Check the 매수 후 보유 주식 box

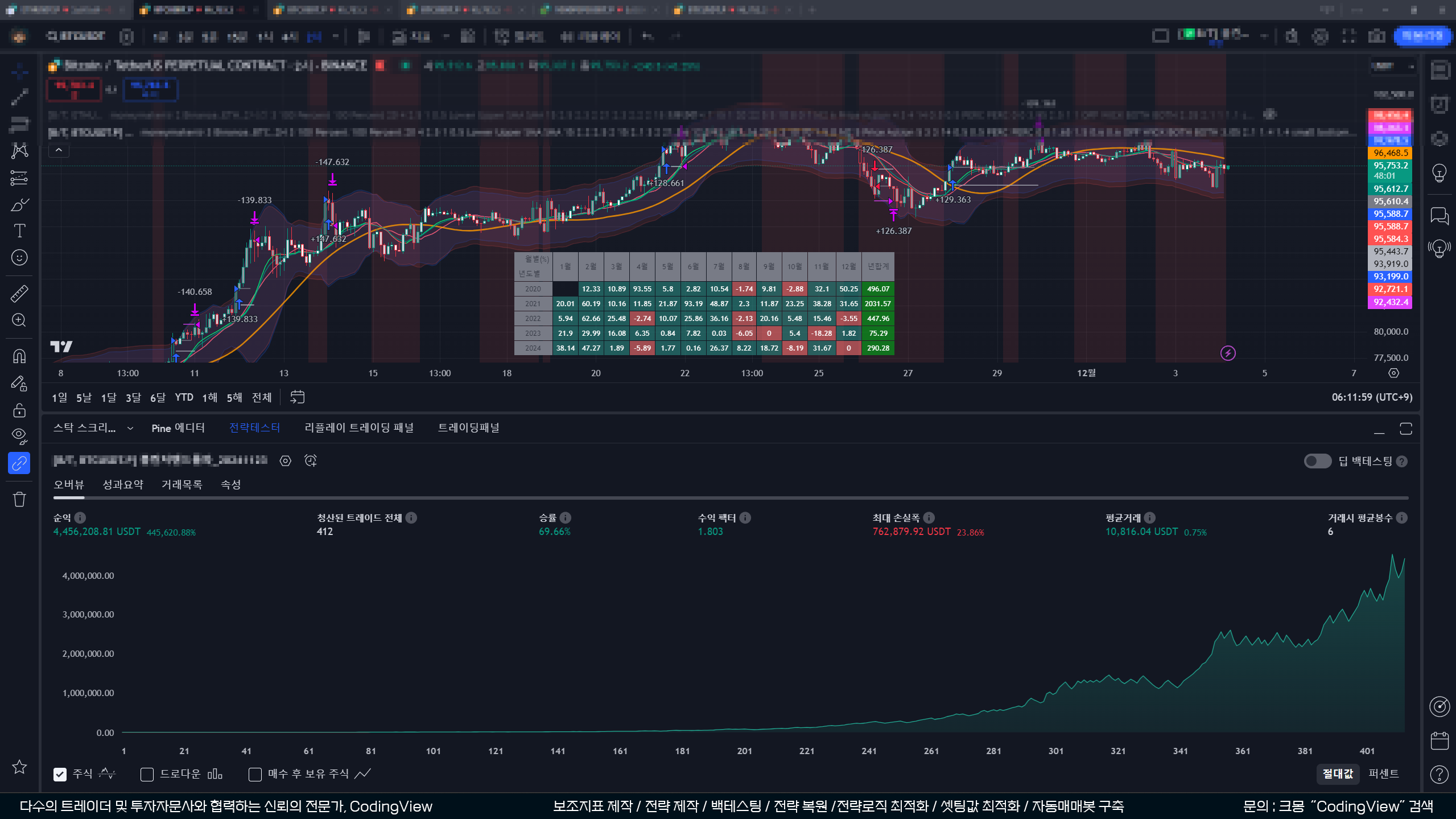tap(255, 774)
